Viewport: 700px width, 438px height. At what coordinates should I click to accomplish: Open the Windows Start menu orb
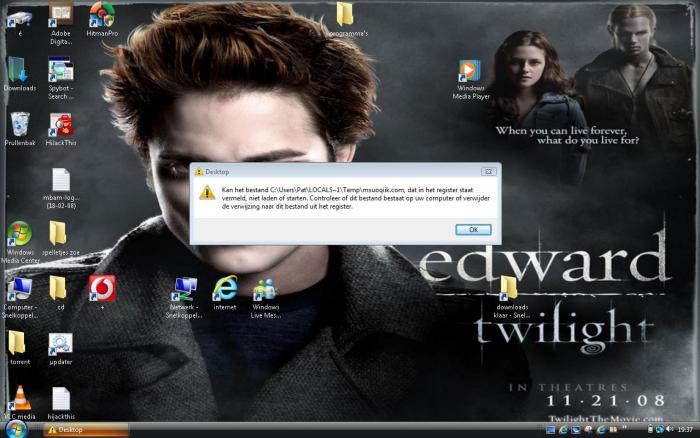(x=16, y=429)
